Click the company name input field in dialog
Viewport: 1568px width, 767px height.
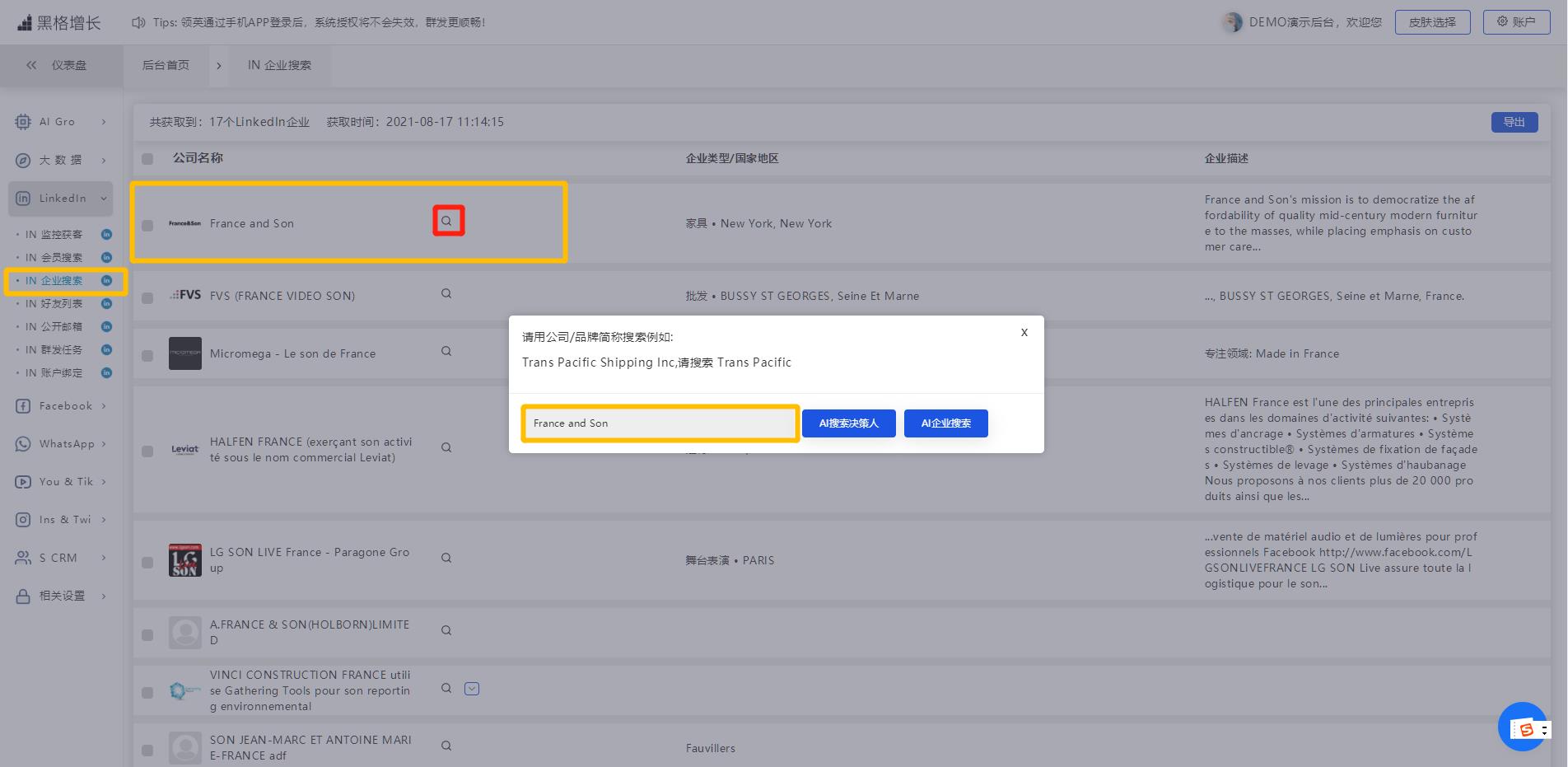[660, 423]
